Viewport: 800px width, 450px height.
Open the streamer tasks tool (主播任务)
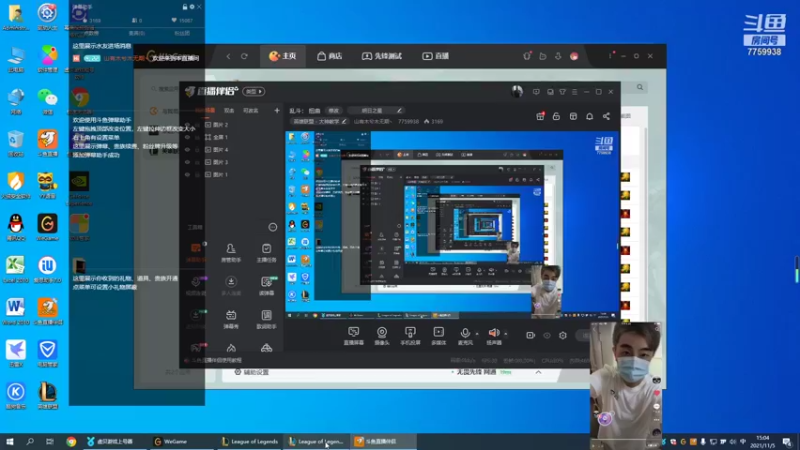point(266,252)
